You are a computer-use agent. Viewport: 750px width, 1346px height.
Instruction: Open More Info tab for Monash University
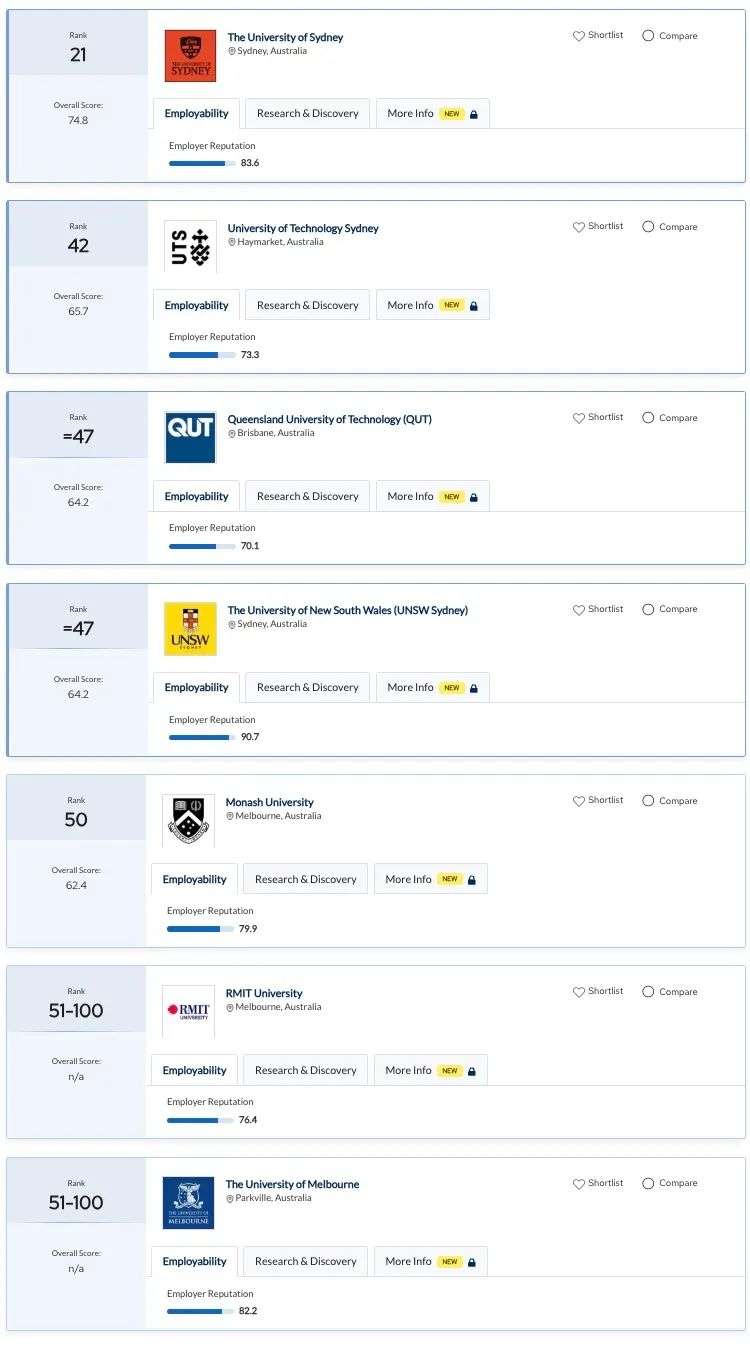pyautogui.click(x=430, y=880)
